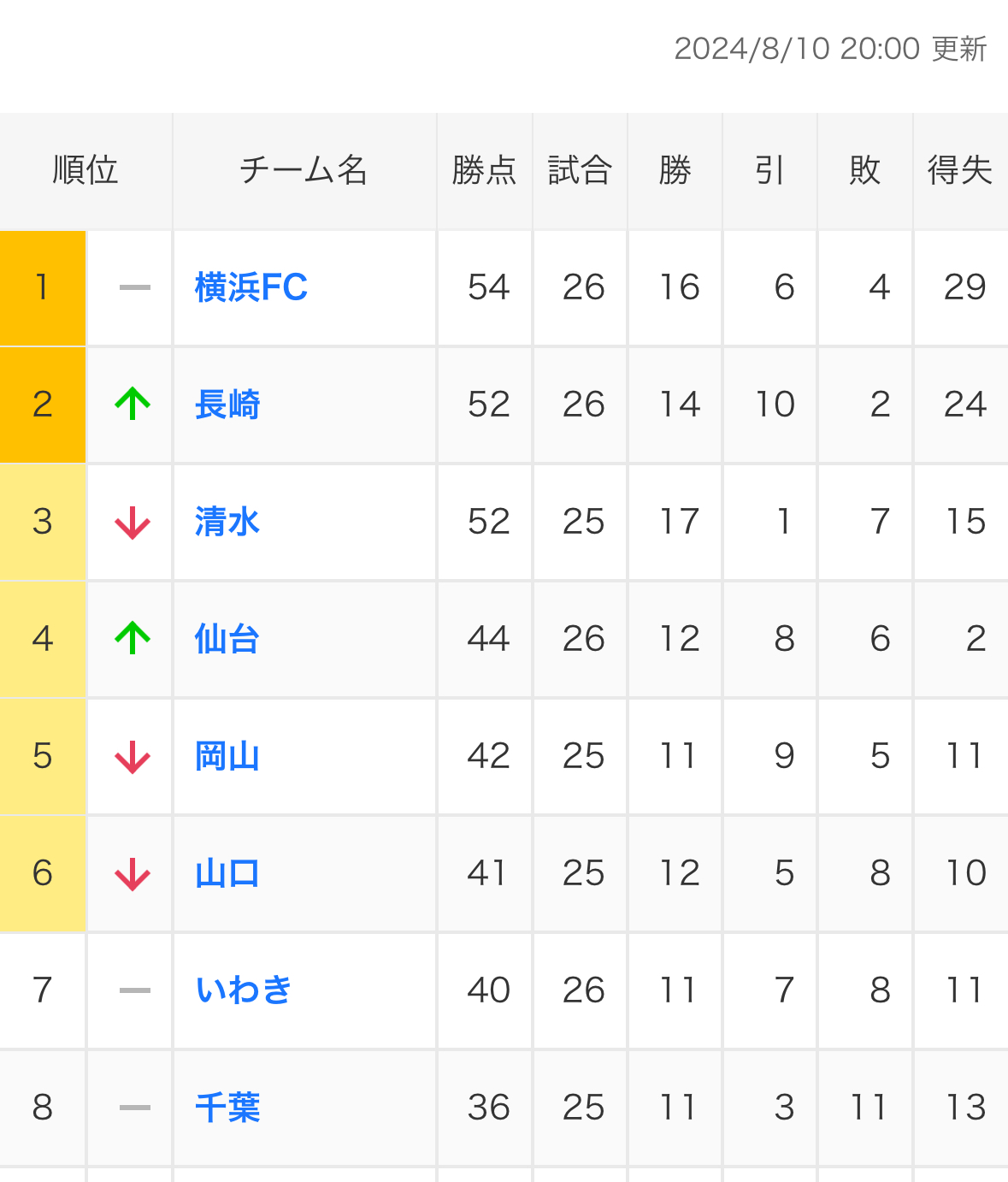Click the orange rank 1 cell
Viewport: 1008px width, 1182px height.
coord(43,288)
